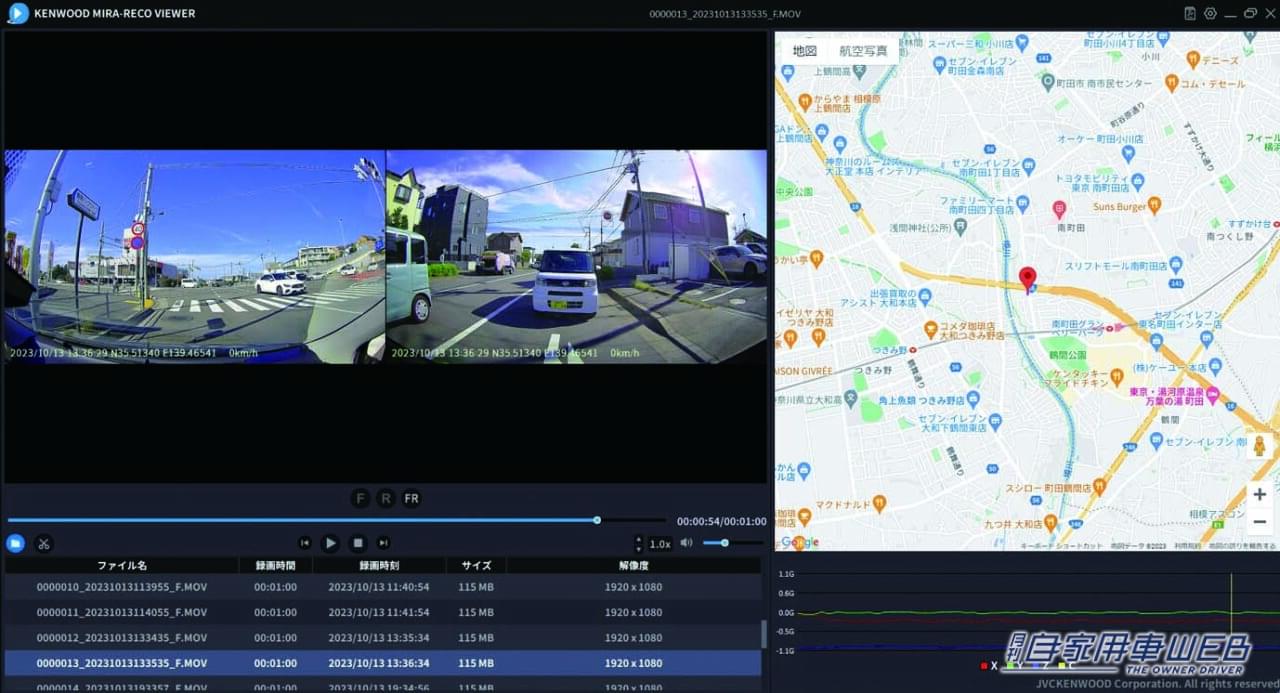This screenshot has width=1280, height=693.
Task: Zoom out on the map
Action: click(x=1259, y=521)
